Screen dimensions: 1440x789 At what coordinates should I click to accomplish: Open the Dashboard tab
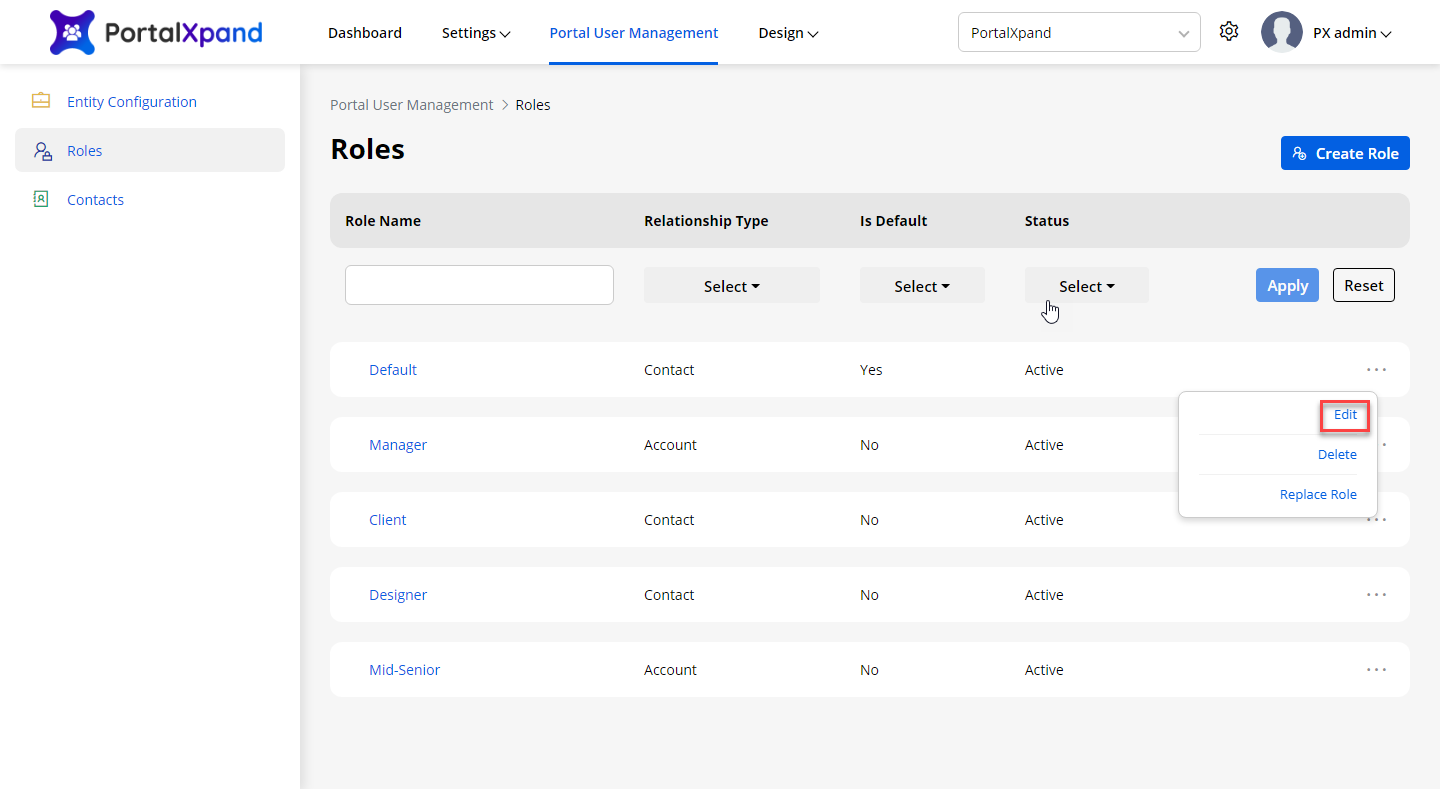click(365, 33)
